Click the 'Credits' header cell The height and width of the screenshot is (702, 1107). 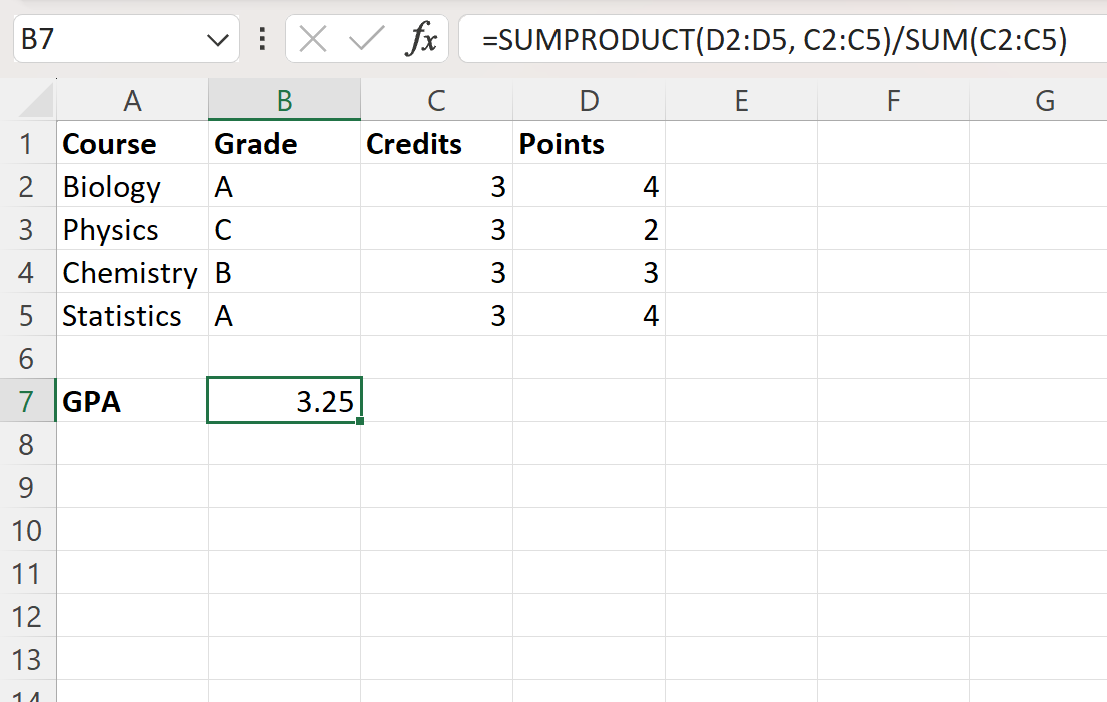point(436,143)
